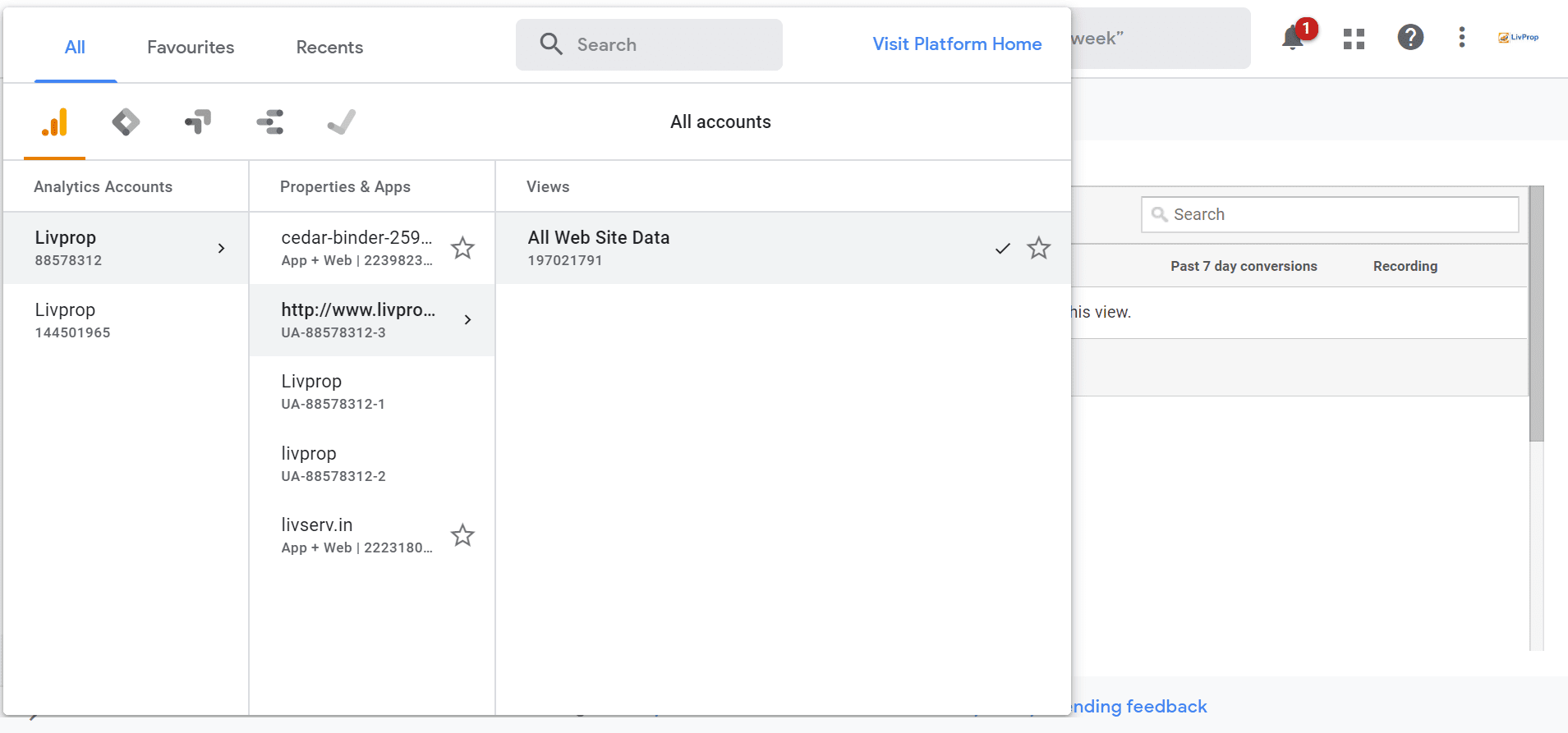Open the help question mark icon
This screenshot has width=1568, height=733.
tap(1410, 37)
